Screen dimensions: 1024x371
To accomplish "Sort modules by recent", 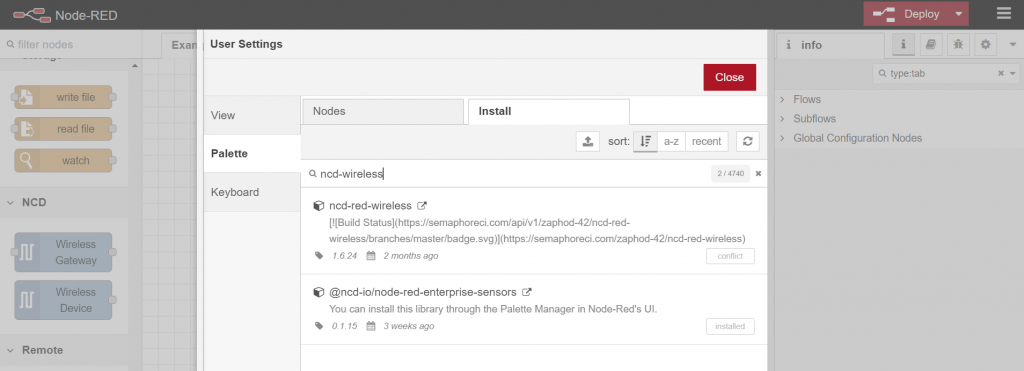I will pyautogui.click(x=707, y=141).
